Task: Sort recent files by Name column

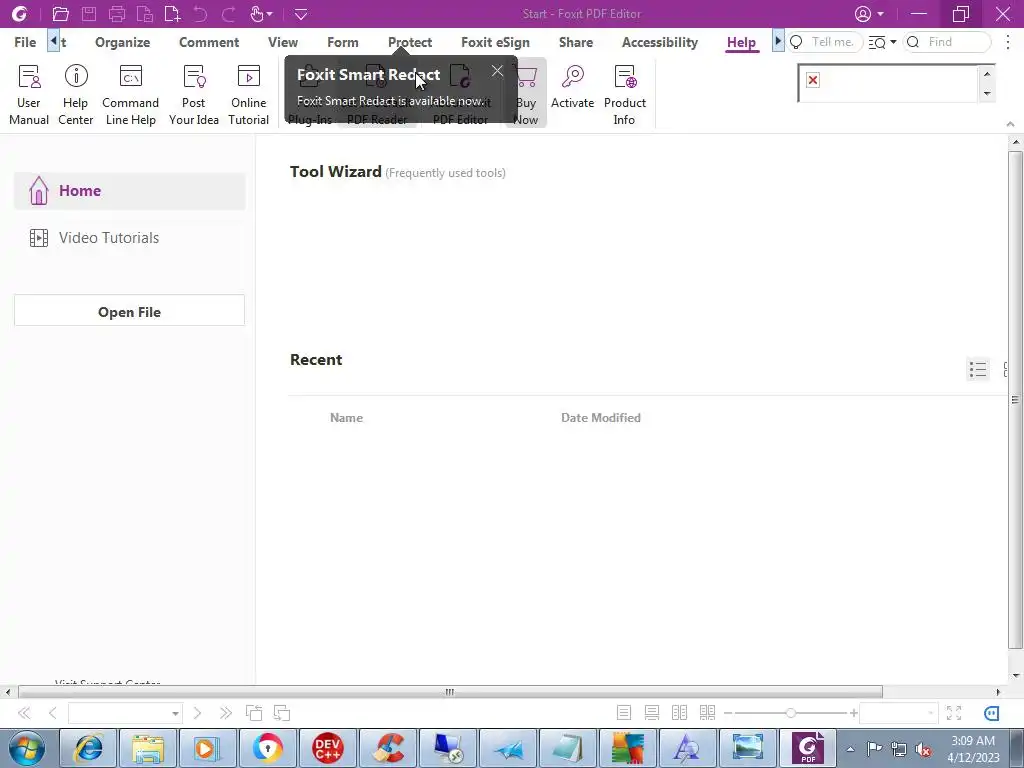Action: (x=346, y=418)
